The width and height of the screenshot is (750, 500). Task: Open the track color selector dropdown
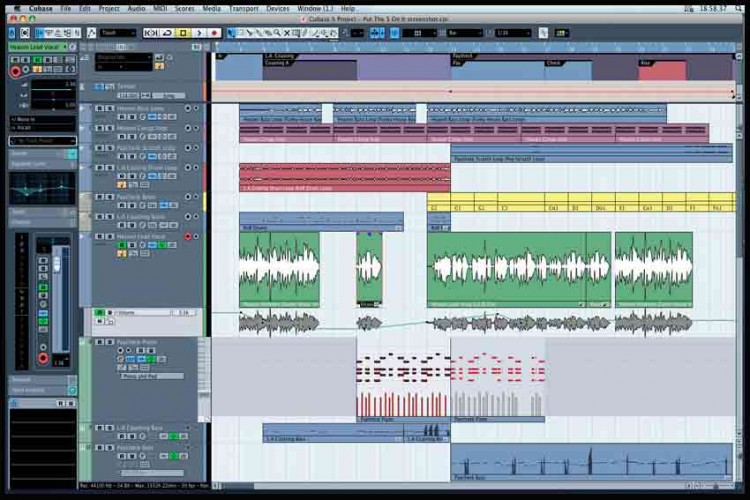pyautogui.click(x=562, y=33)
